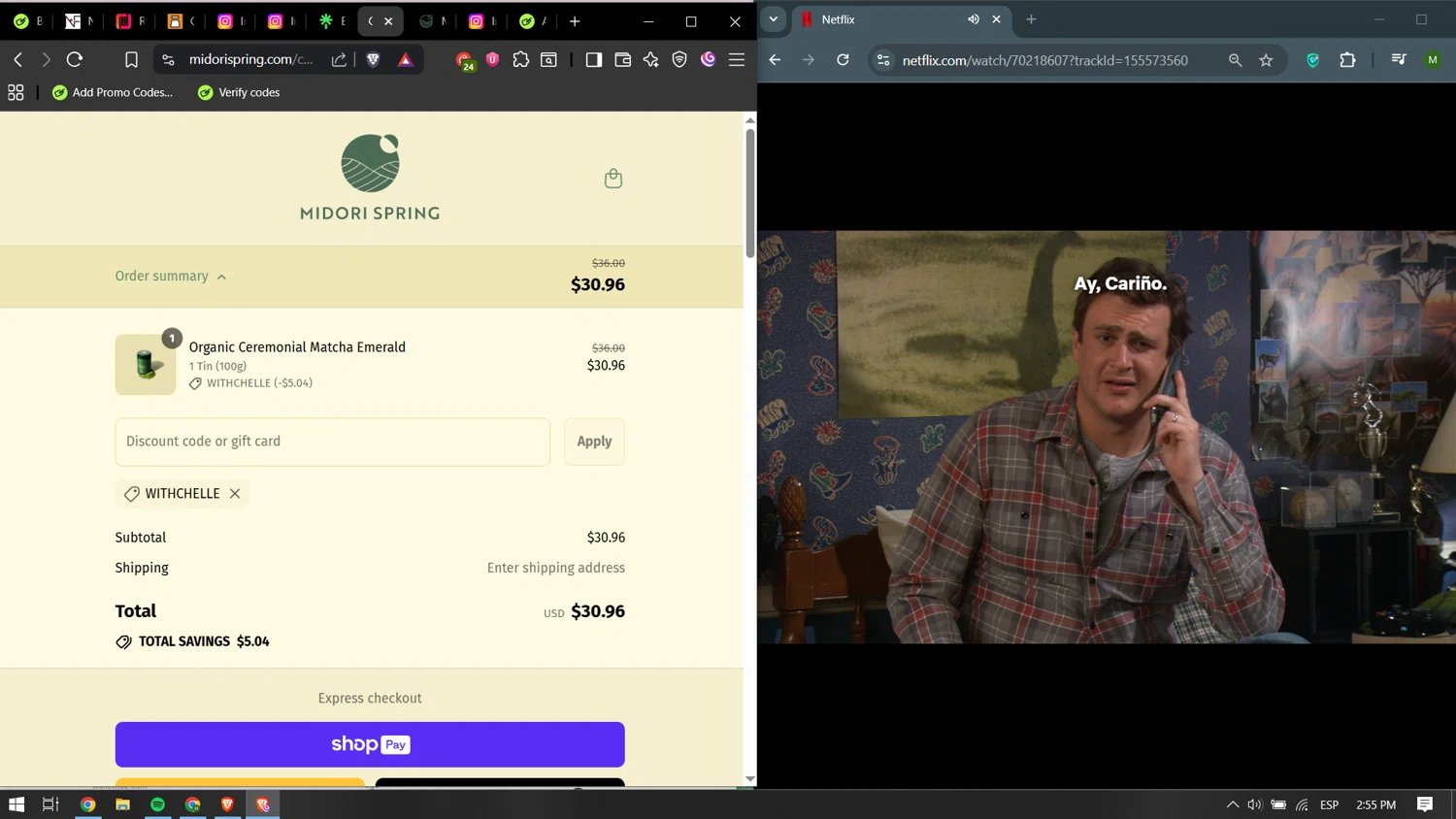This screenshot has width=1456, height=819.
Task: Open Brave VPN shield icon
Action: pos(679,60)
